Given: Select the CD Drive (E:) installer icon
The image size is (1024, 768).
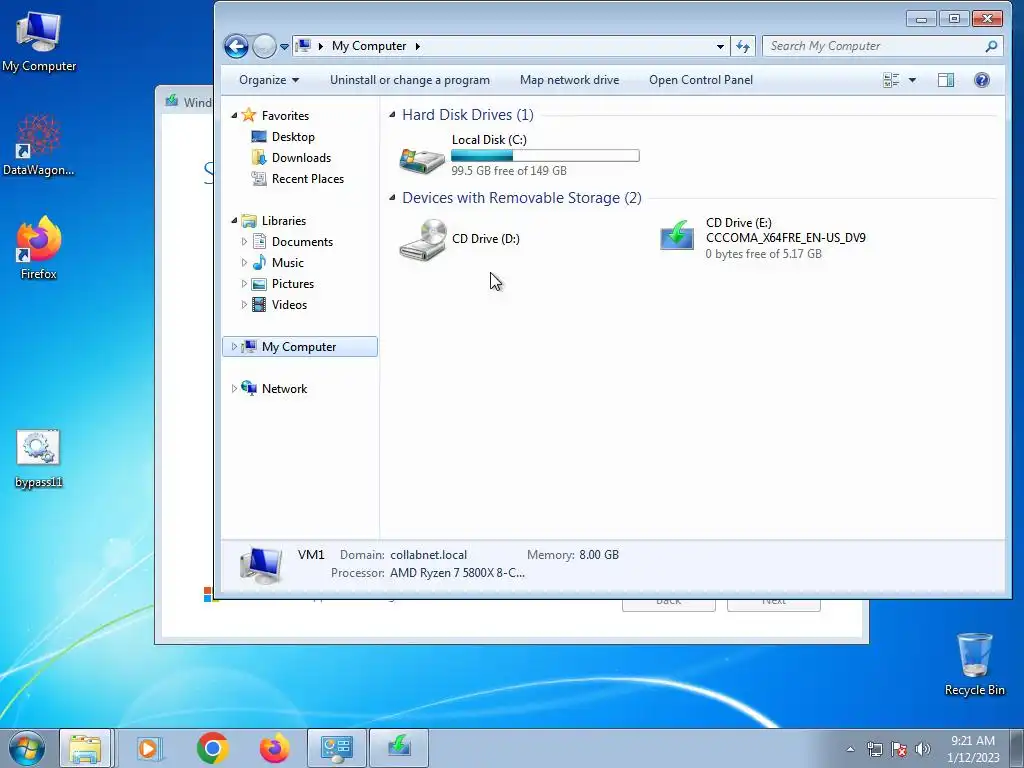Looking at the screenshot, I should tap(677, 236).
